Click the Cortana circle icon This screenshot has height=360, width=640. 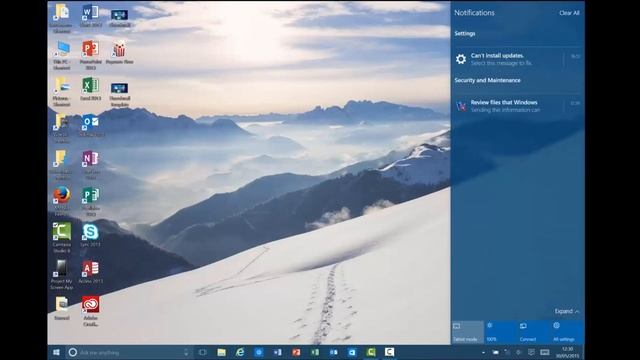click(73, 352)
